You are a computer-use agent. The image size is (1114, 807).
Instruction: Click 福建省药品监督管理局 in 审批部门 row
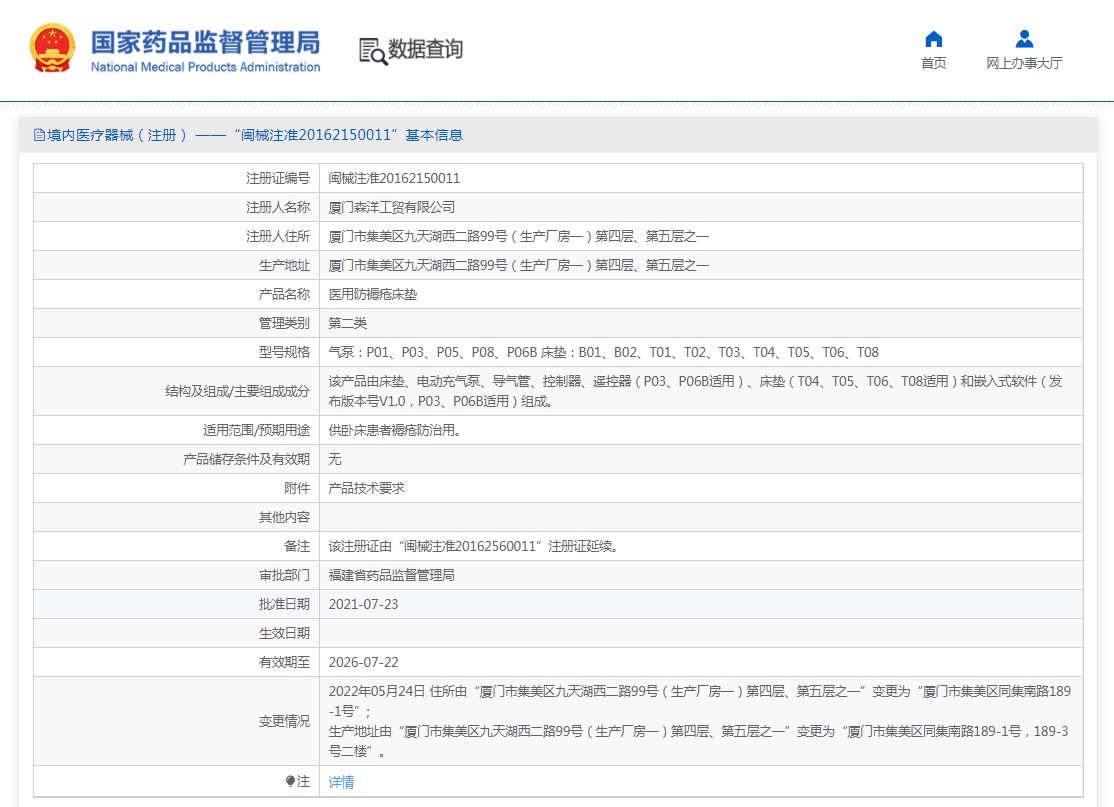(x=391, y=575)
